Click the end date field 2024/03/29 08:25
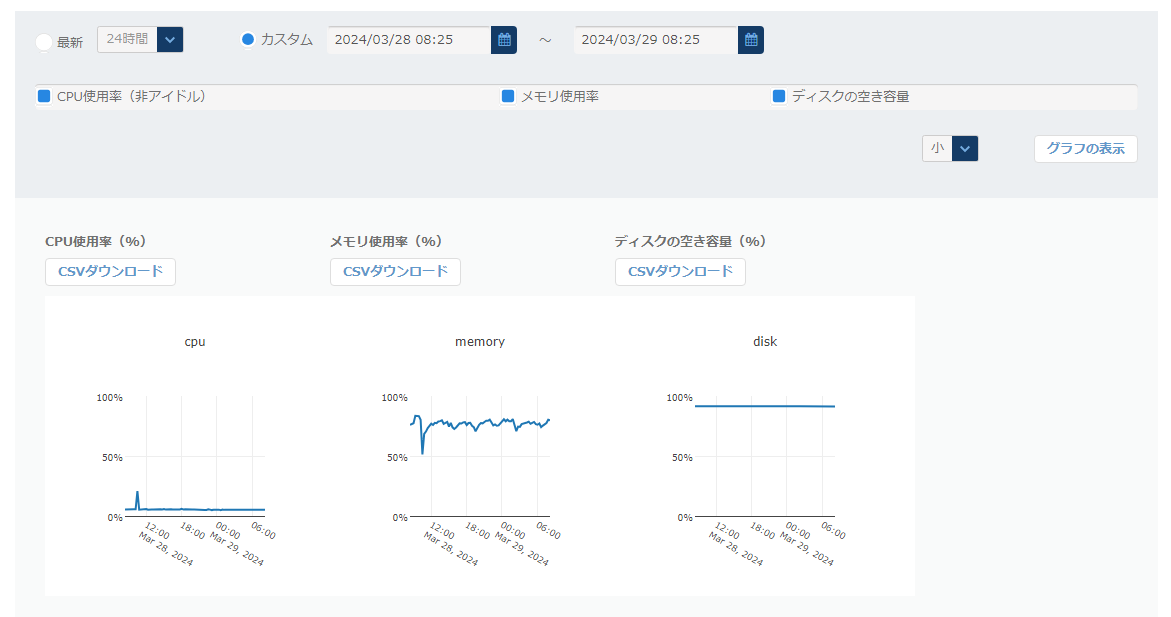 [655, 40]
